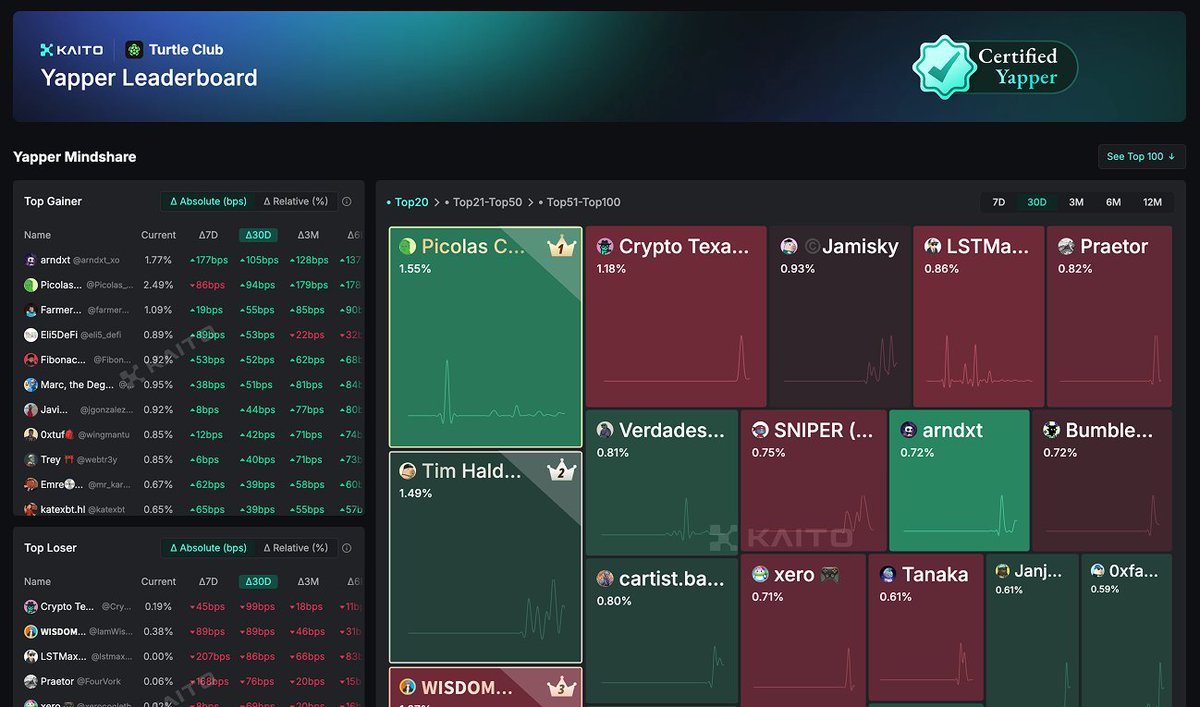Image resolution: width=1200 pixels, height=707 pixels.
Task: Click Picolas avatar in Top Gainer list
Action: tap(31, 285)
